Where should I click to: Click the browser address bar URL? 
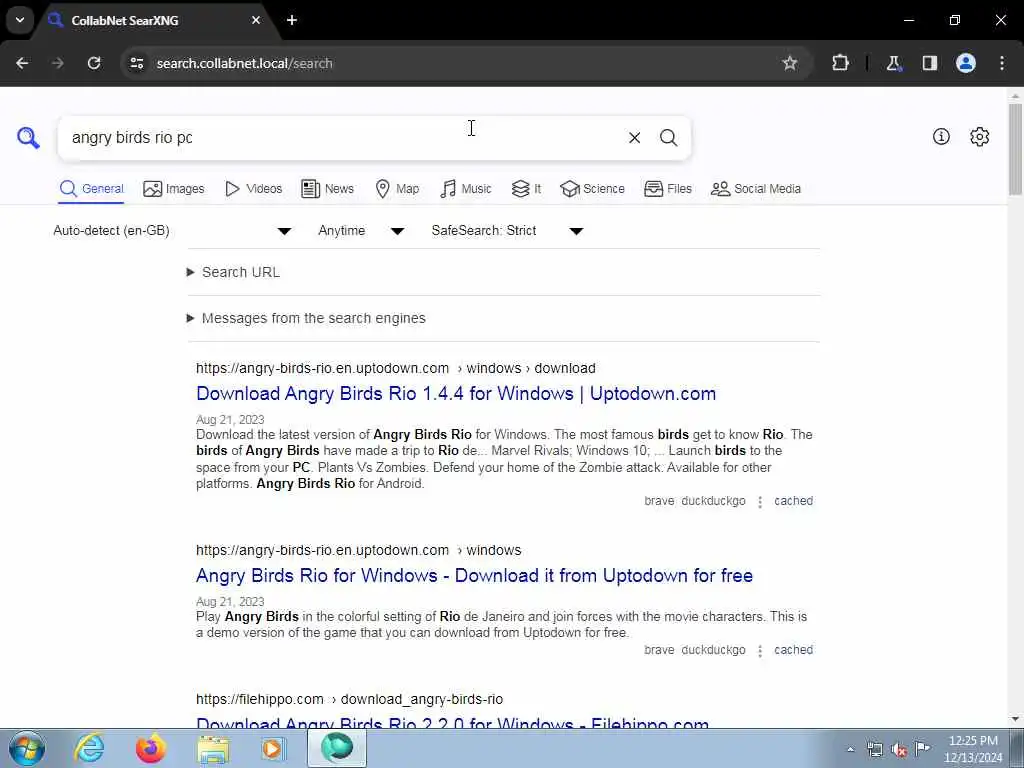click(x=245, y=63)
